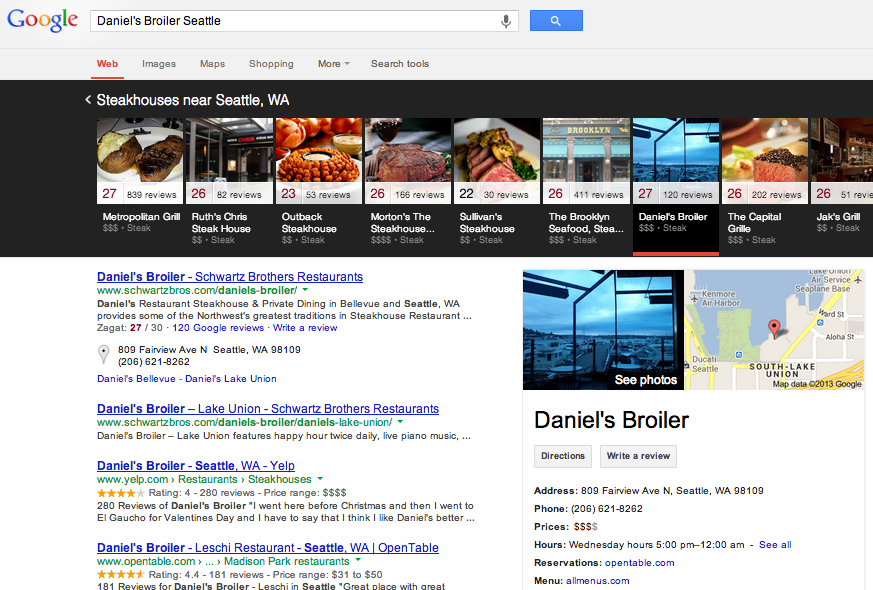Switch to the Images tab
This screenshot has height=590, width=873.
159,64
